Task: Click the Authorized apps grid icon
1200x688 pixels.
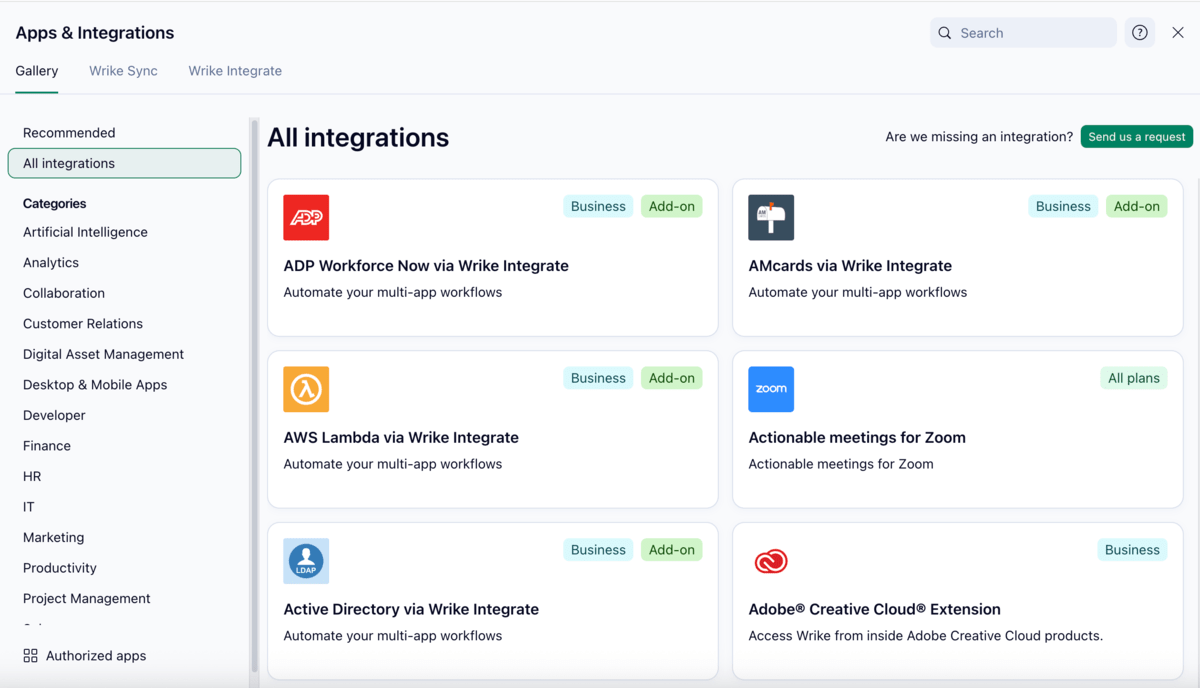Action: click(x=29, y=655)
